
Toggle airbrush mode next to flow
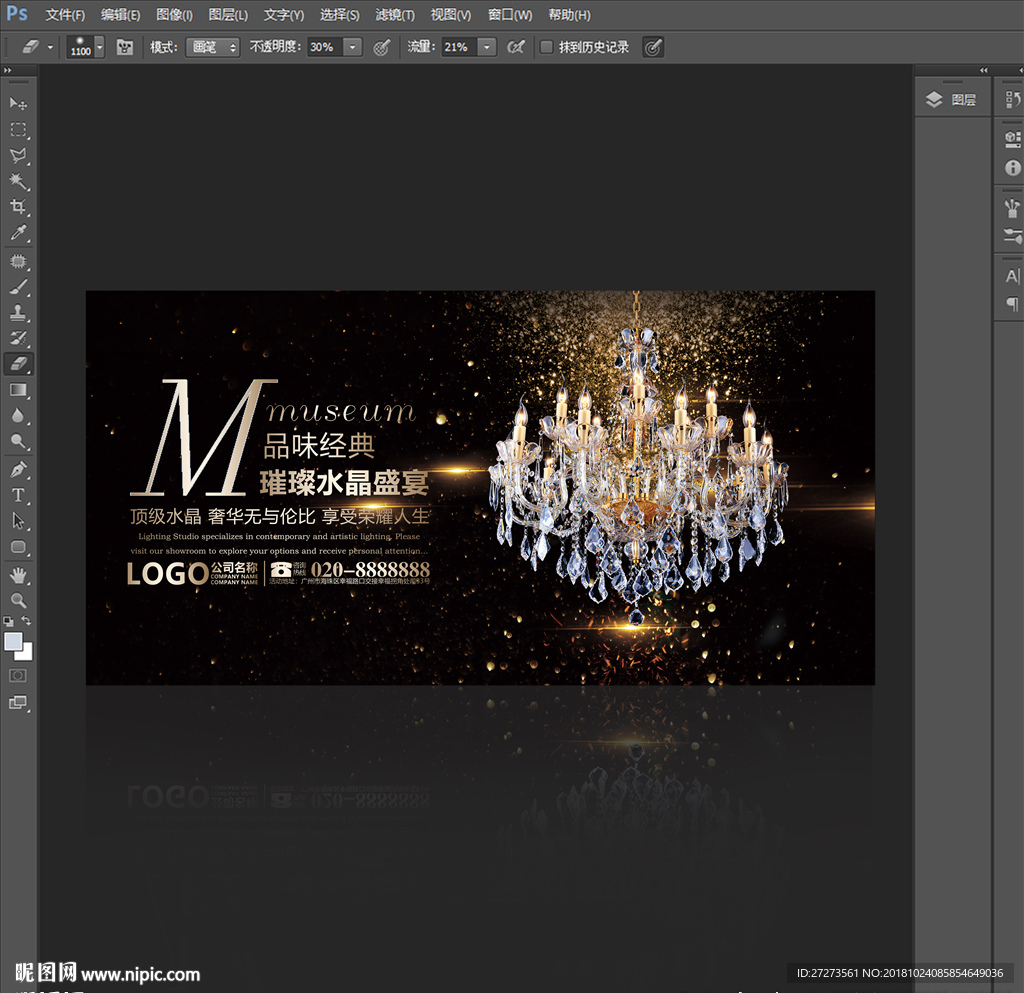tap(516, 47)
